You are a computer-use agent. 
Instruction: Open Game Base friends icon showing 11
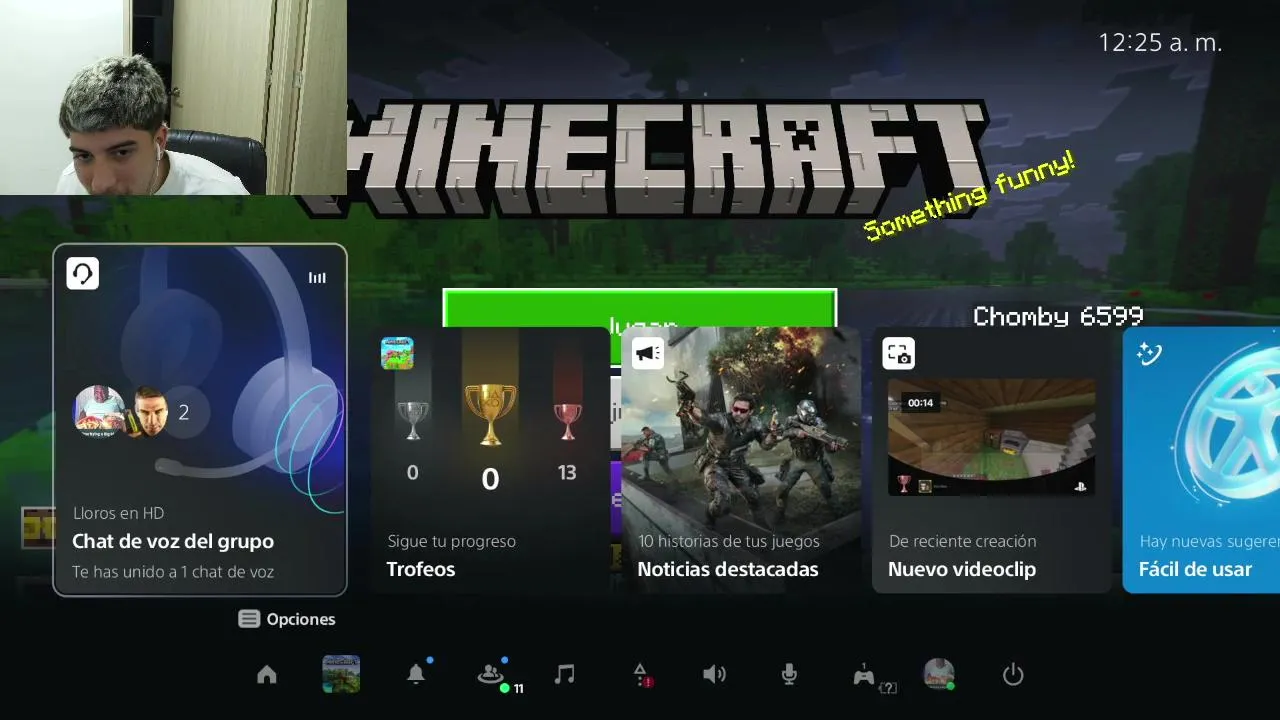pyautogui.click(x=493, y=675)
